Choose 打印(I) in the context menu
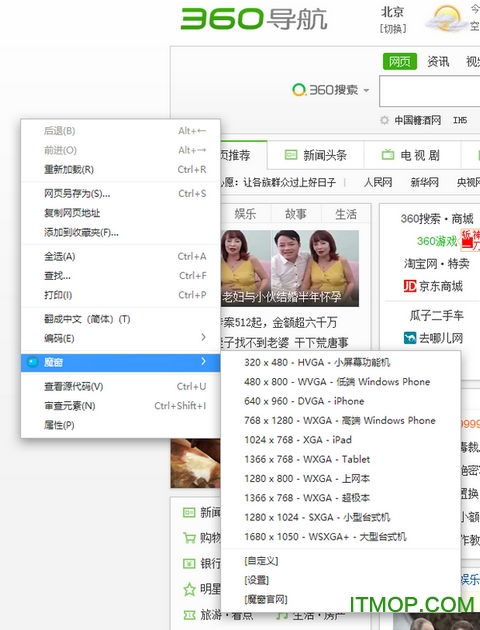The image size is (480, 630). (x=120, y=295)
